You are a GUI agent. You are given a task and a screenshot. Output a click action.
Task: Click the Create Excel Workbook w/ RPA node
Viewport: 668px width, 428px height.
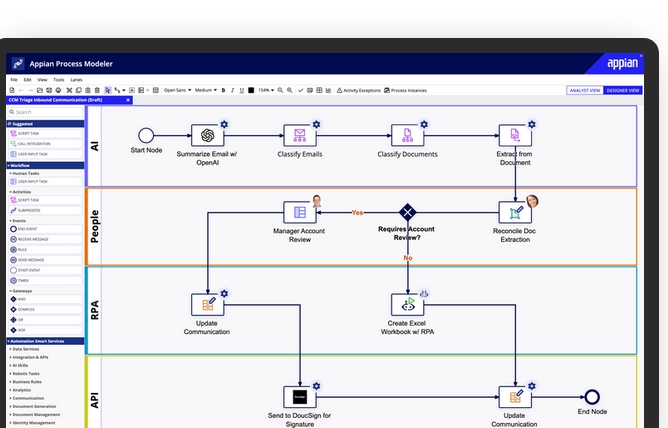(407, 304)
